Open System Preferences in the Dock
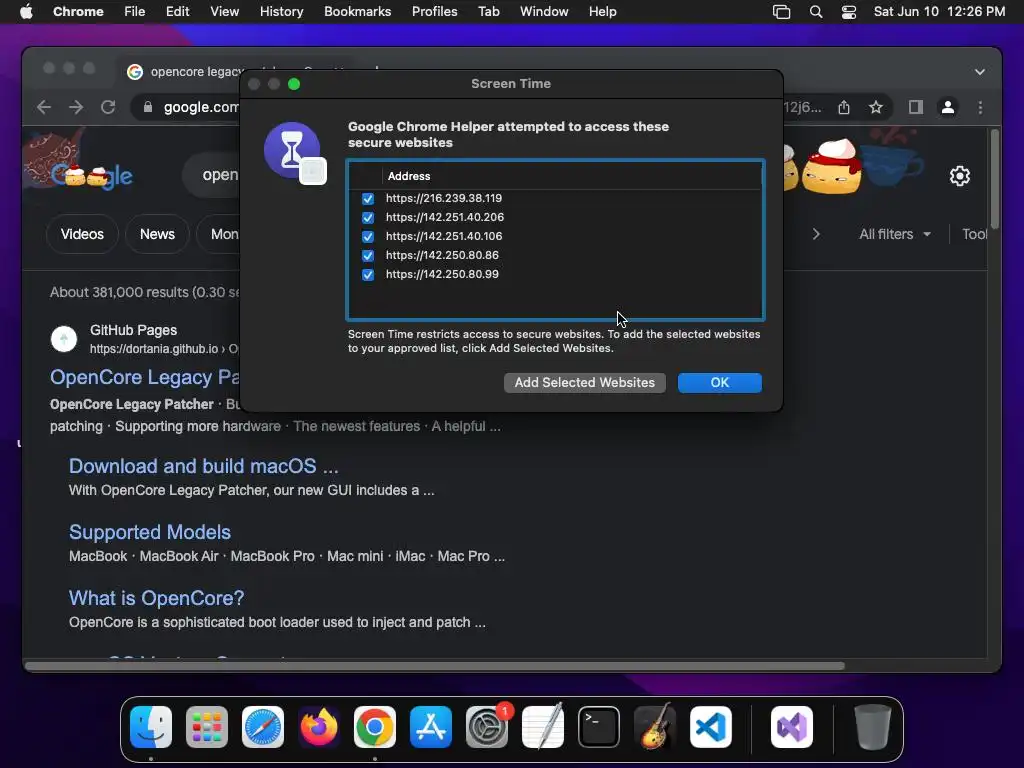This screenshot has width=1024, height=768. coord(487,727)
